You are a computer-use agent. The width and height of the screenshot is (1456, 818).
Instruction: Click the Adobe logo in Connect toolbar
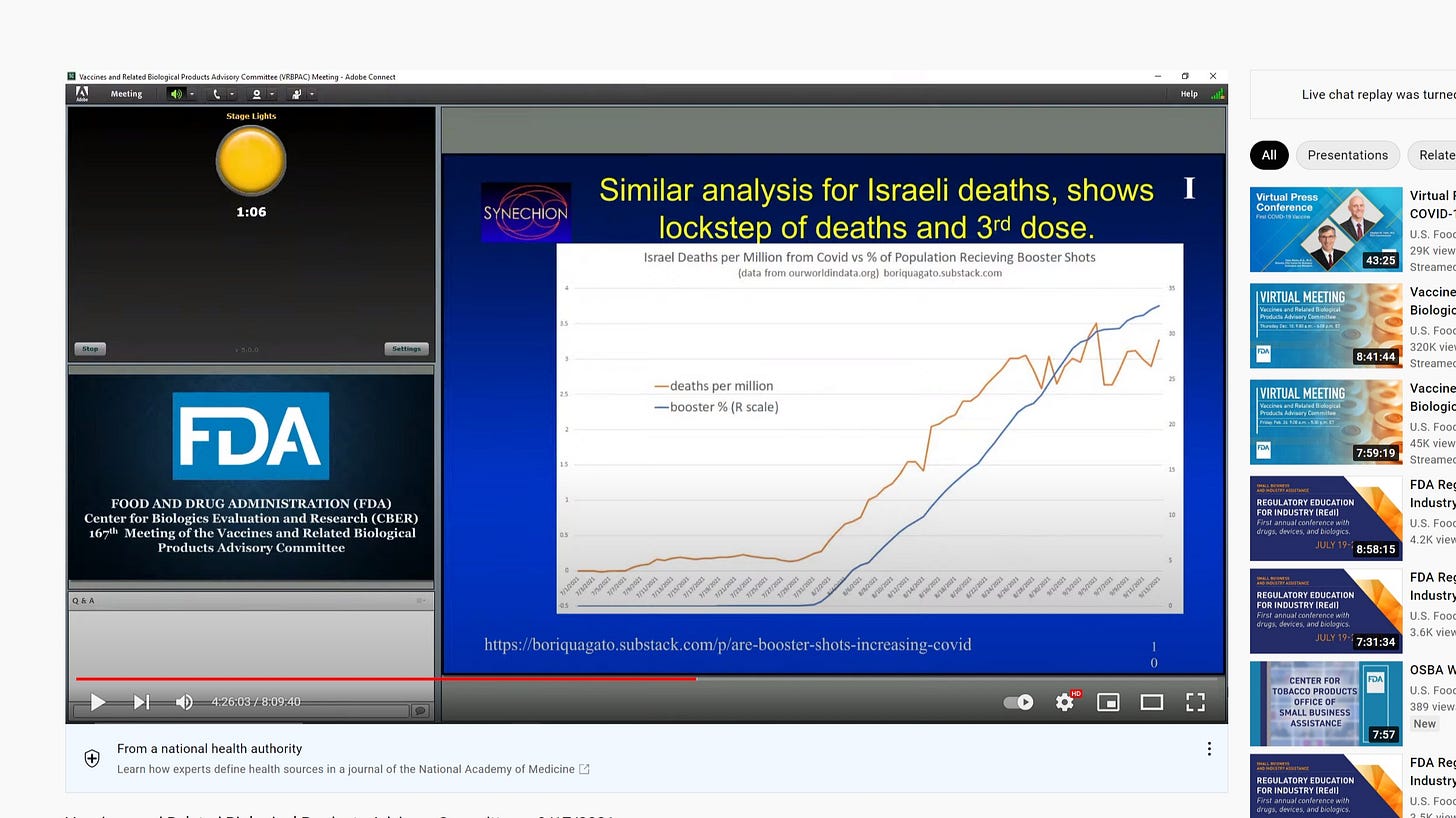tap(82, 94)
